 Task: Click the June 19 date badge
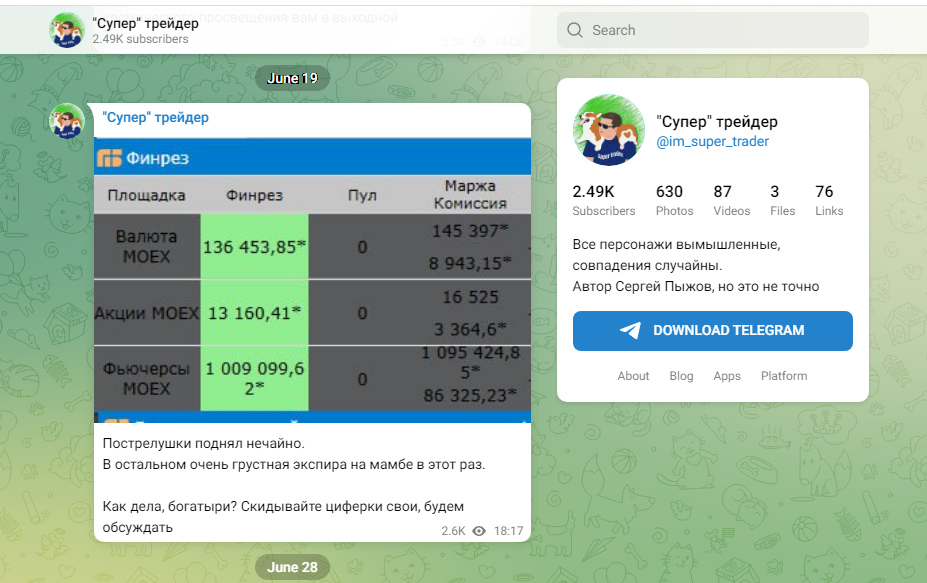coord(292,78)
